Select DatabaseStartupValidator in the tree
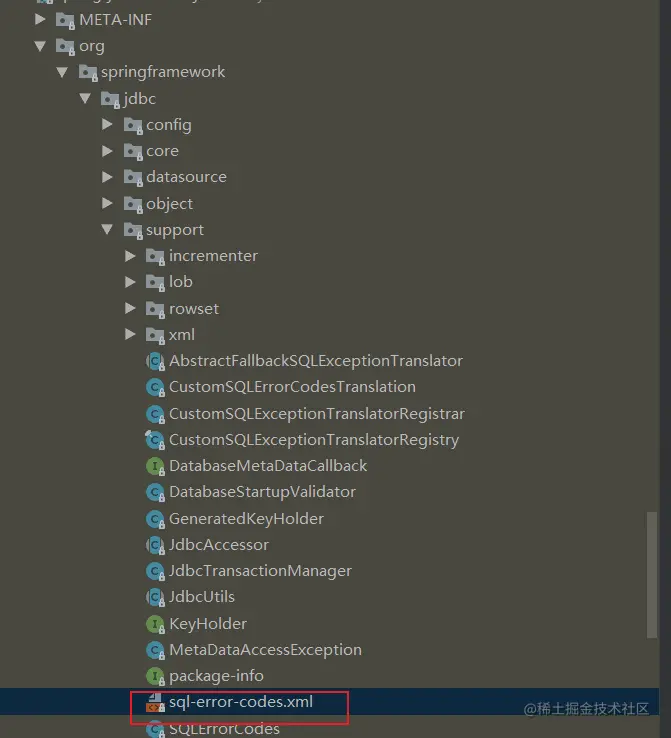 point(262,492)
